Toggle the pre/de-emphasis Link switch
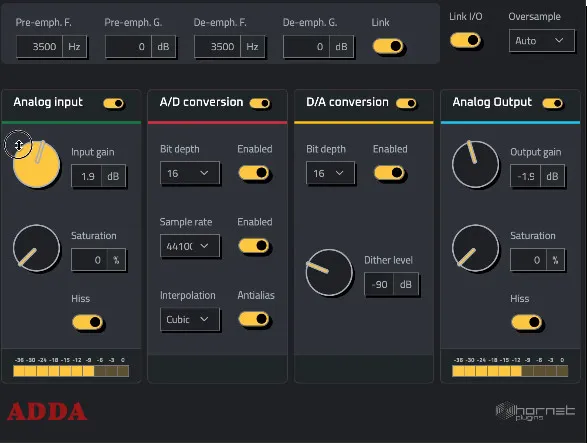 tap(388, 46)
